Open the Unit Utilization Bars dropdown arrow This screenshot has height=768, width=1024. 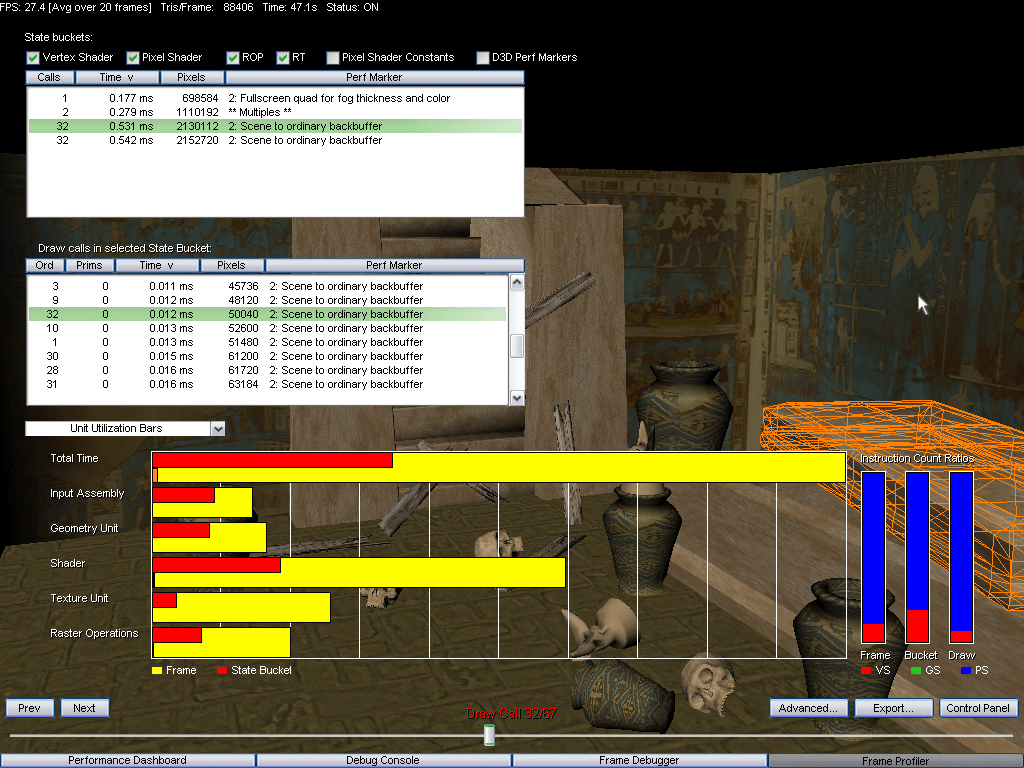click(x=218, y=428)
